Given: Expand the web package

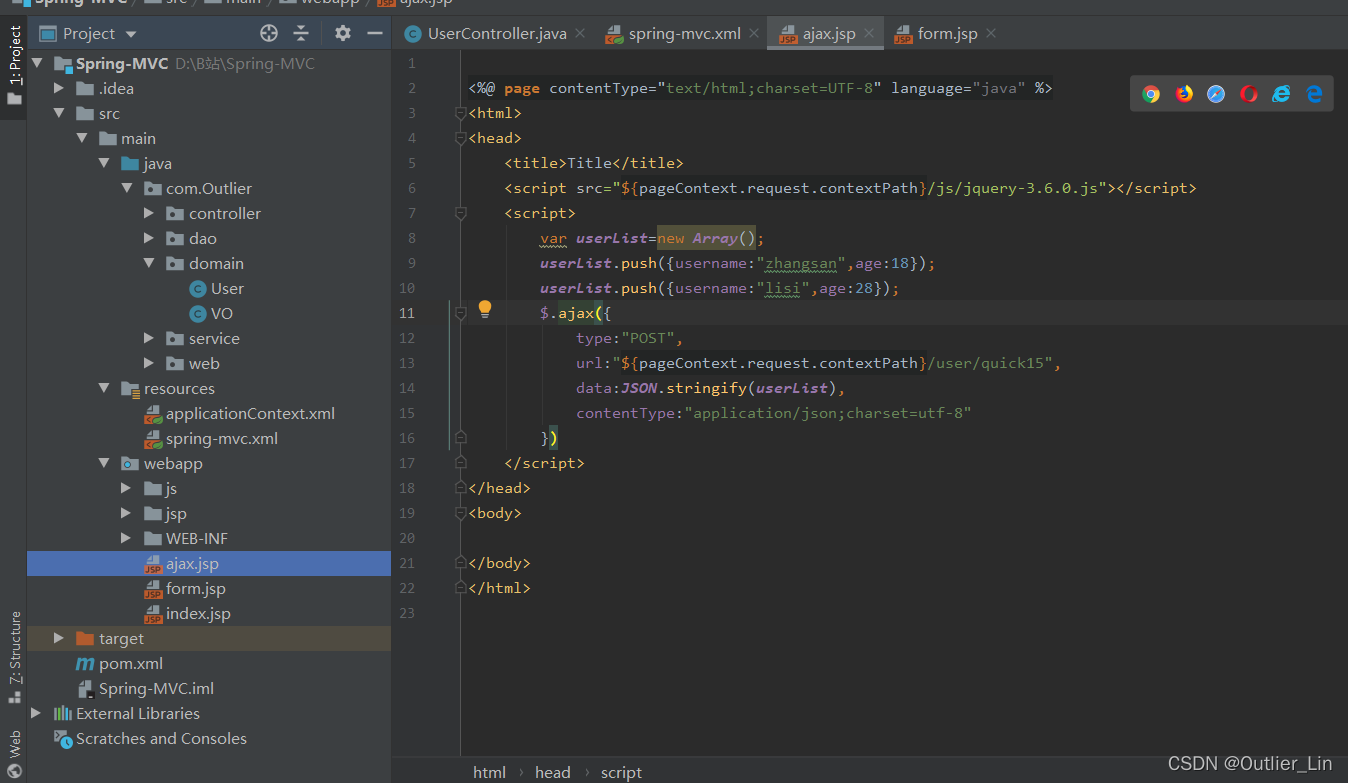Looking at the screenshot, I should click(148, 364).
